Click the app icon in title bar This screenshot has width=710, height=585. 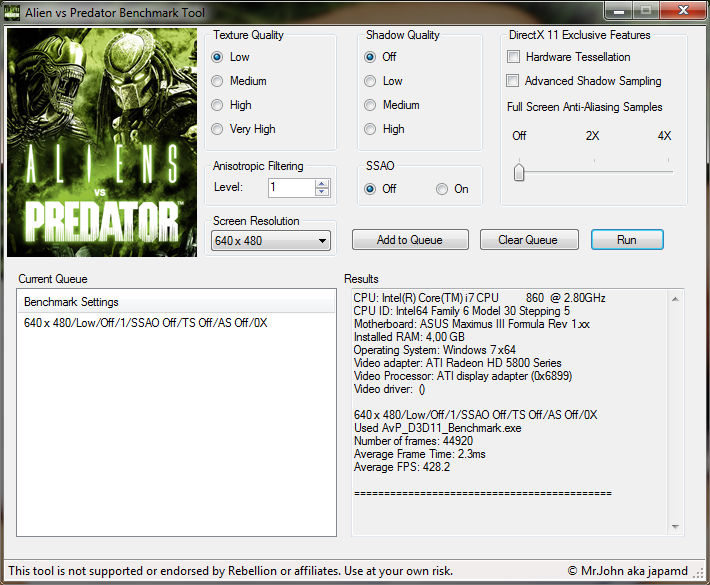pyautogui.click(x=11, y=12)
